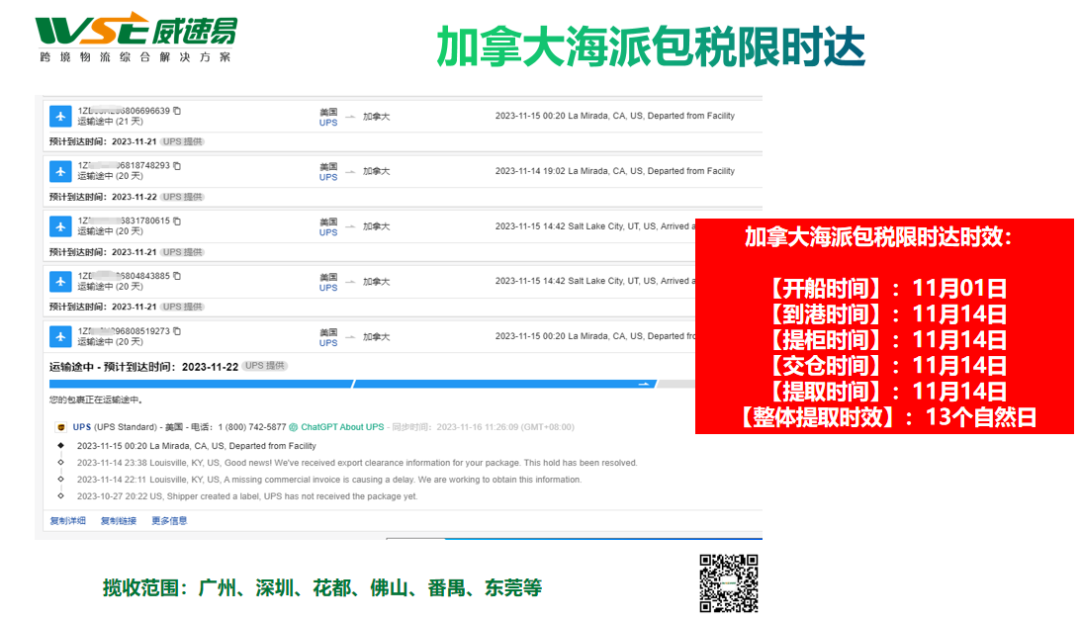Select the latest La Mirada departed event marker
Screen dimensions: 1080x622
[x=61, y=446]
